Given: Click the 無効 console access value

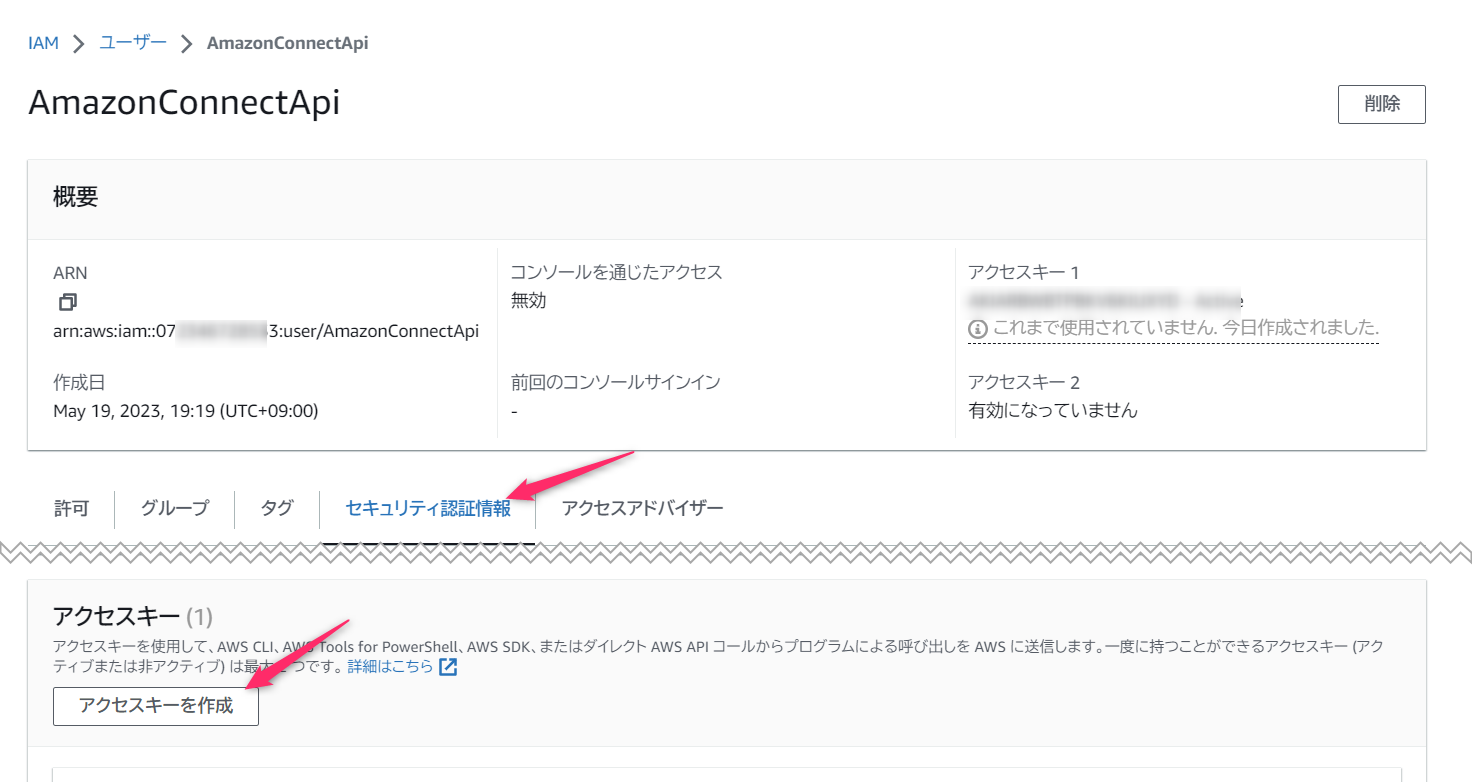Looking at the screenshot, I should pyautogui.click(x=528, y=300).
